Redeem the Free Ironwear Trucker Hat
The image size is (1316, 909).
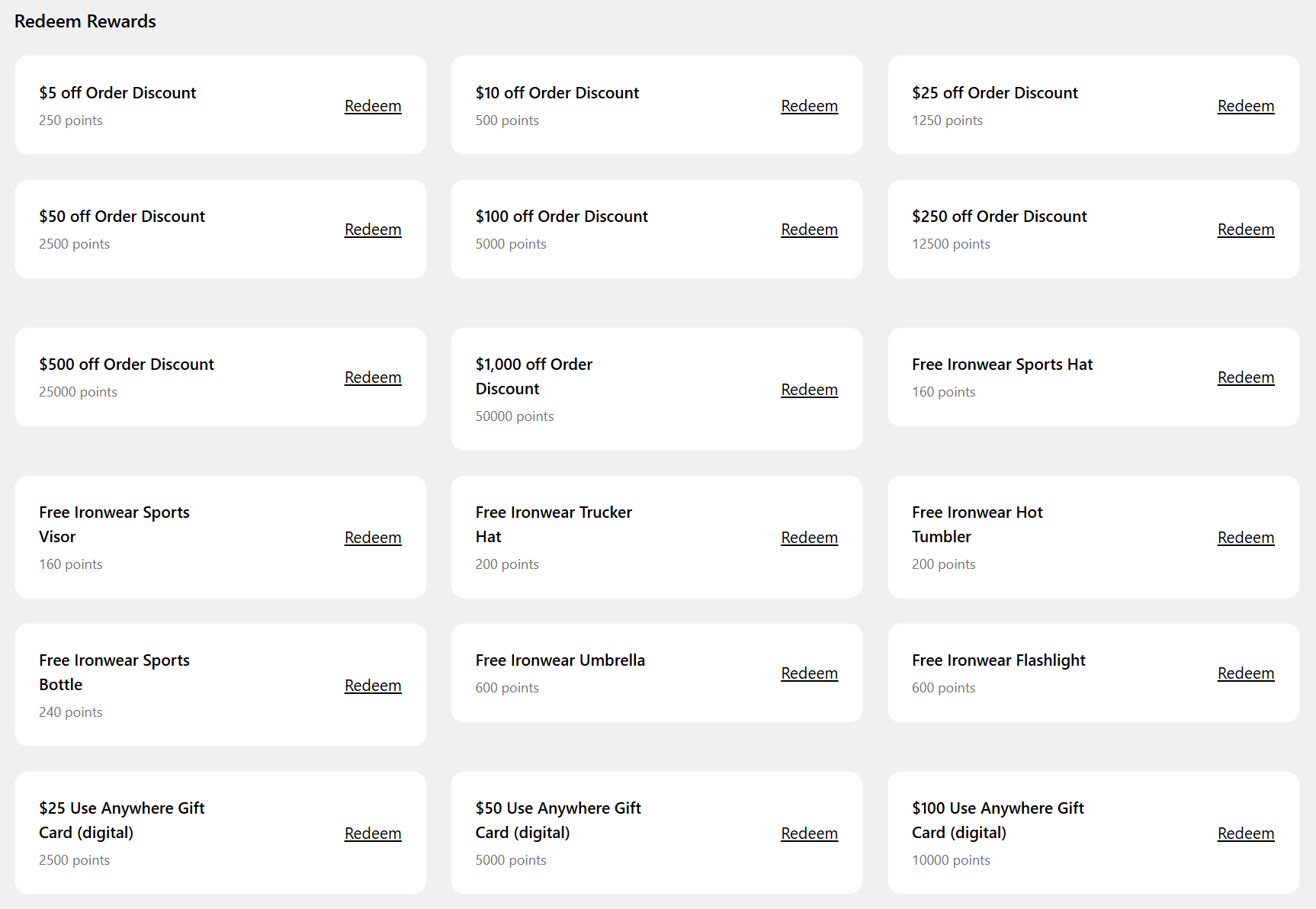click(x=809, y=538)
